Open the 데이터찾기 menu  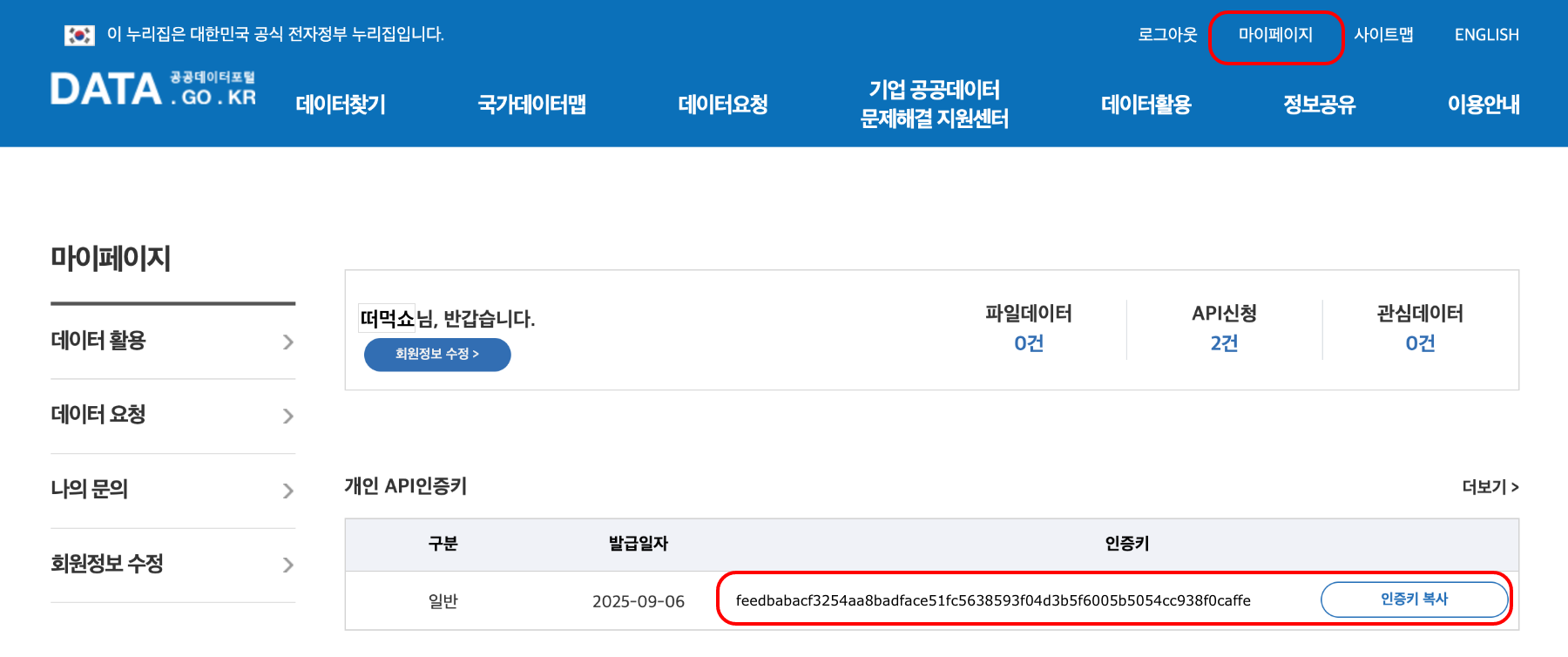click(x=341, y=105)
